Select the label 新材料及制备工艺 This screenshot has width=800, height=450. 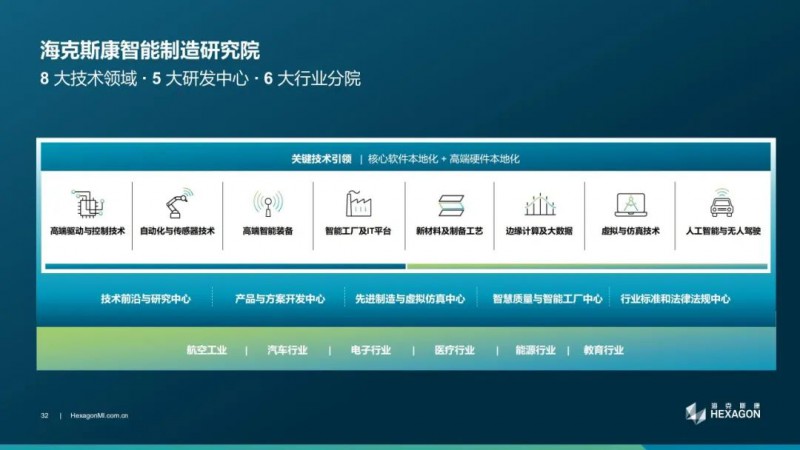pos(449,231)
